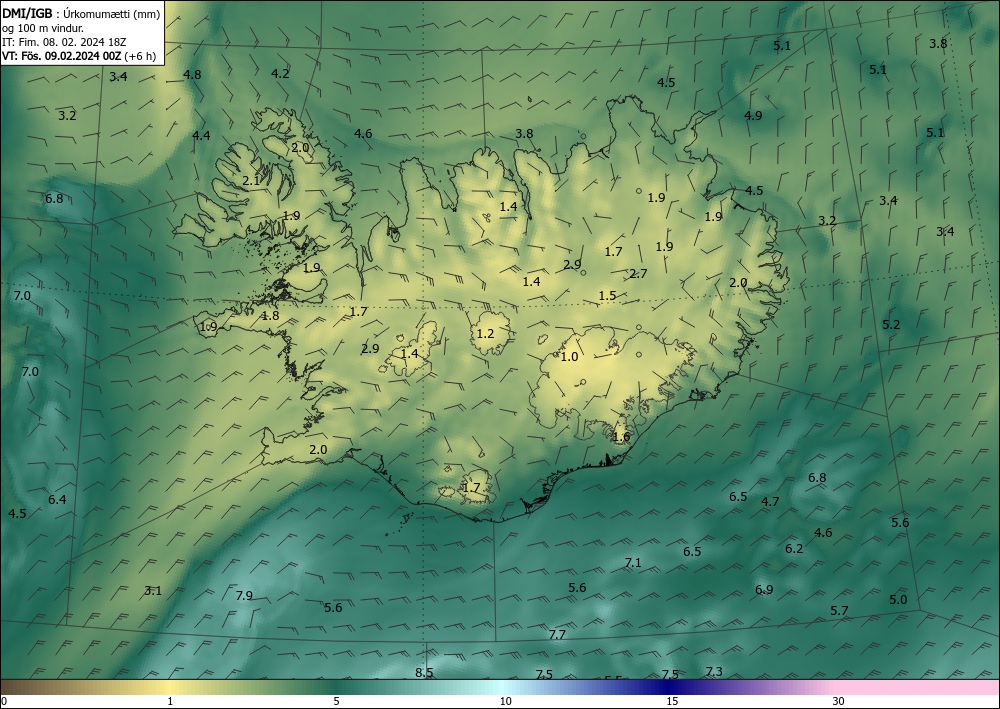This screenshot has height=709, width=1000.
Task: Click the 4.2 map value
Action: pos(280,73)
